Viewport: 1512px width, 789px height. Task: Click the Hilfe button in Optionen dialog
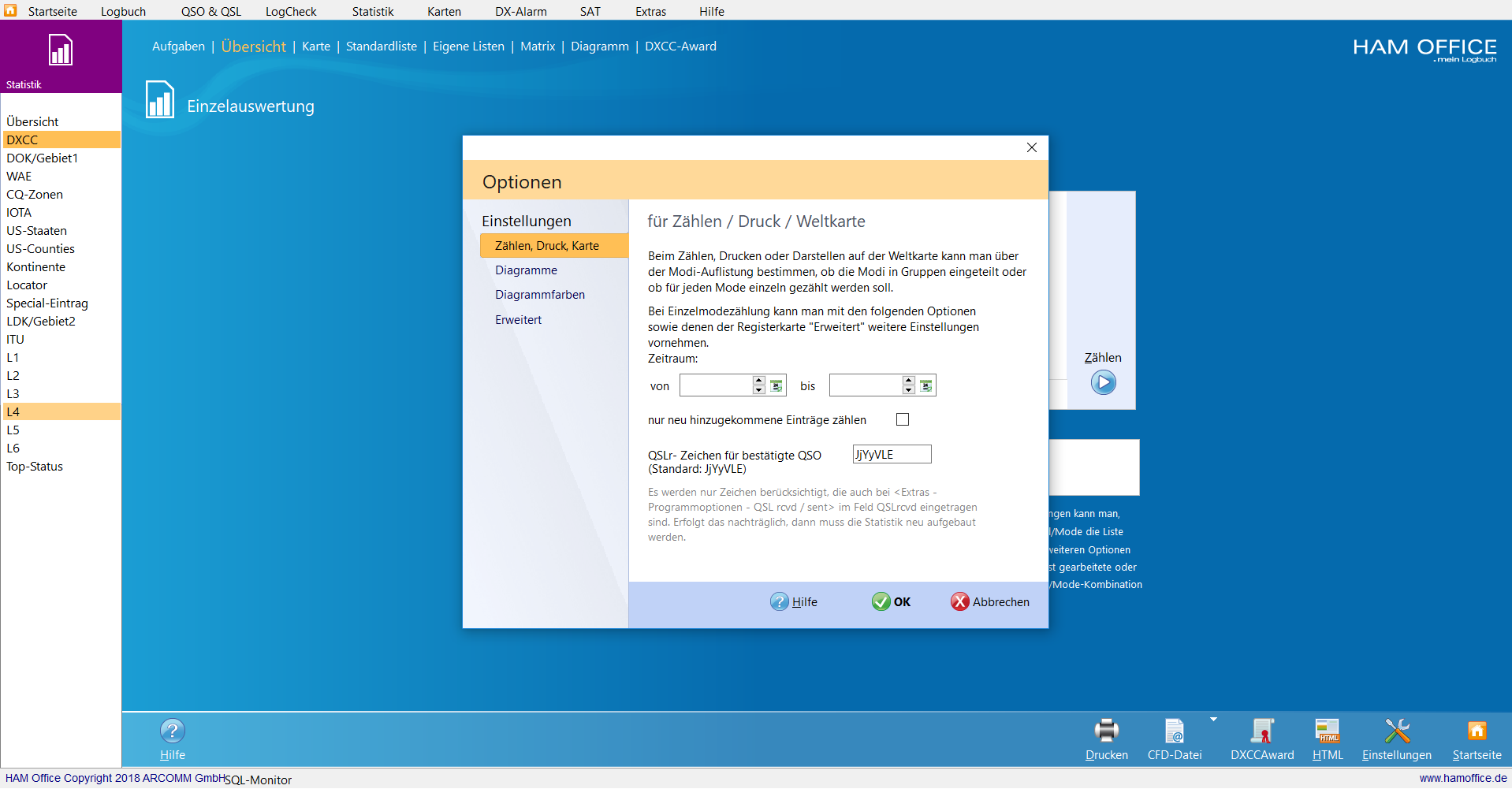(x=794, y=601)
